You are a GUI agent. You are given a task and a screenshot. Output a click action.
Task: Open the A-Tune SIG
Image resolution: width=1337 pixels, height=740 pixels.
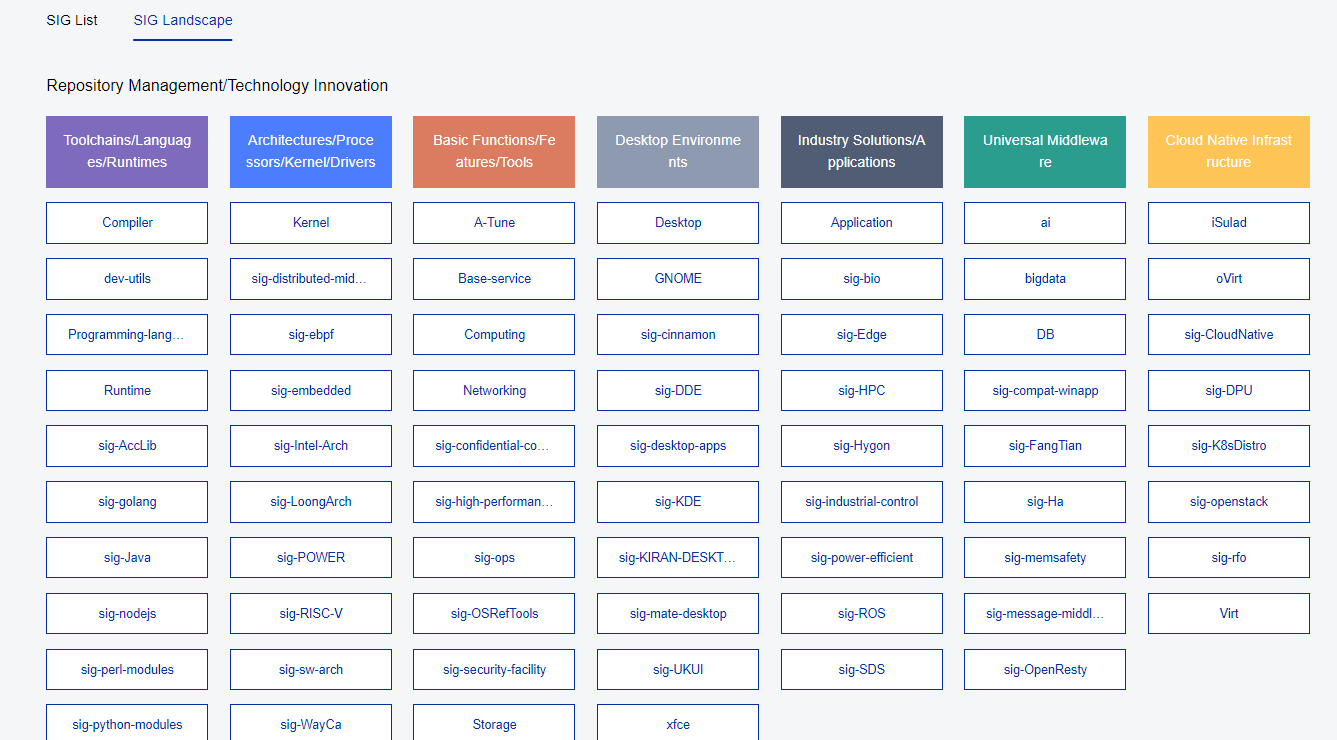coord(494,223)
